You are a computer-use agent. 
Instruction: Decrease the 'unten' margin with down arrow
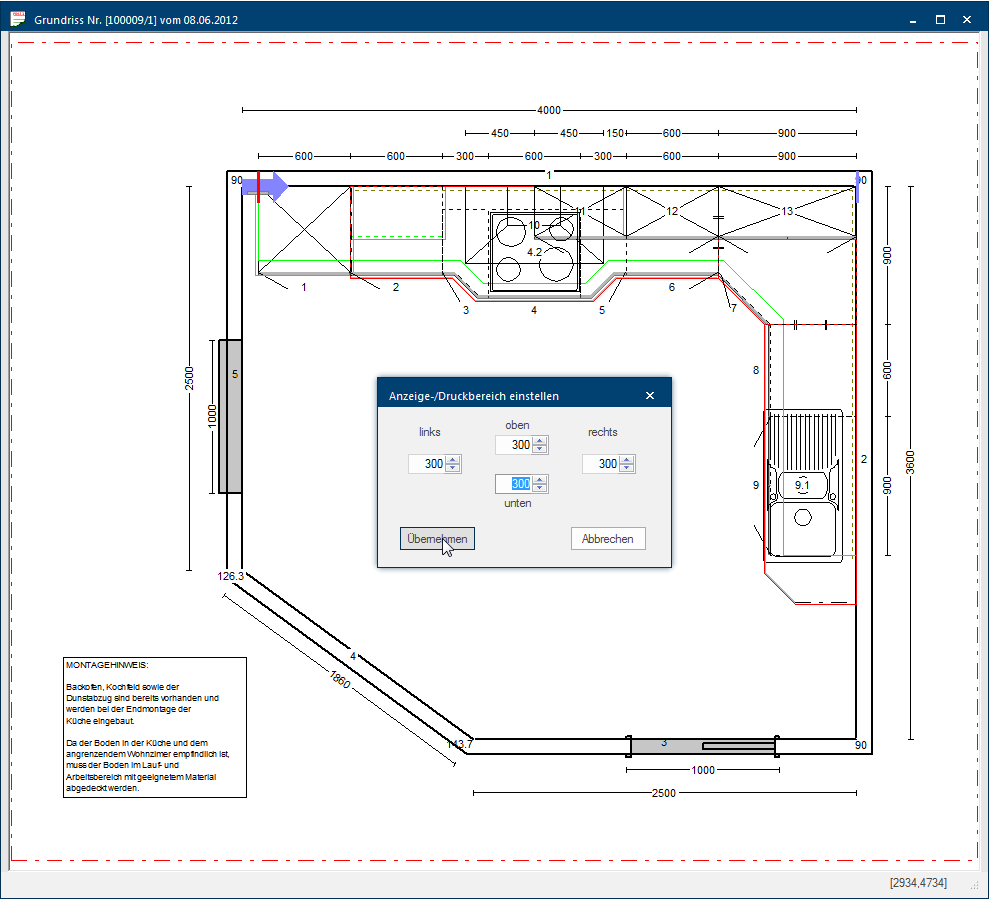point(540,488)
